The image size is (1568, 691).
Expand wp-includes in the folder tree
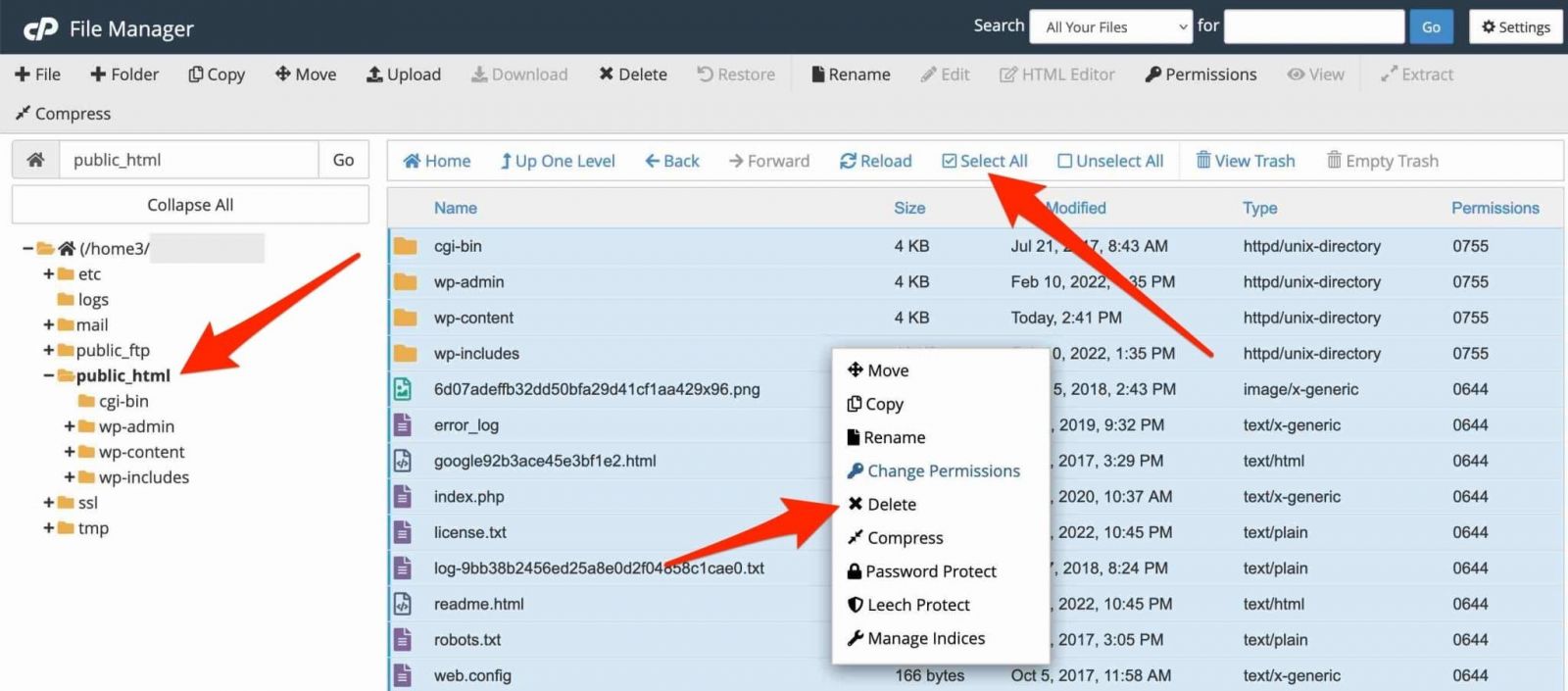(x=70, y=478)
